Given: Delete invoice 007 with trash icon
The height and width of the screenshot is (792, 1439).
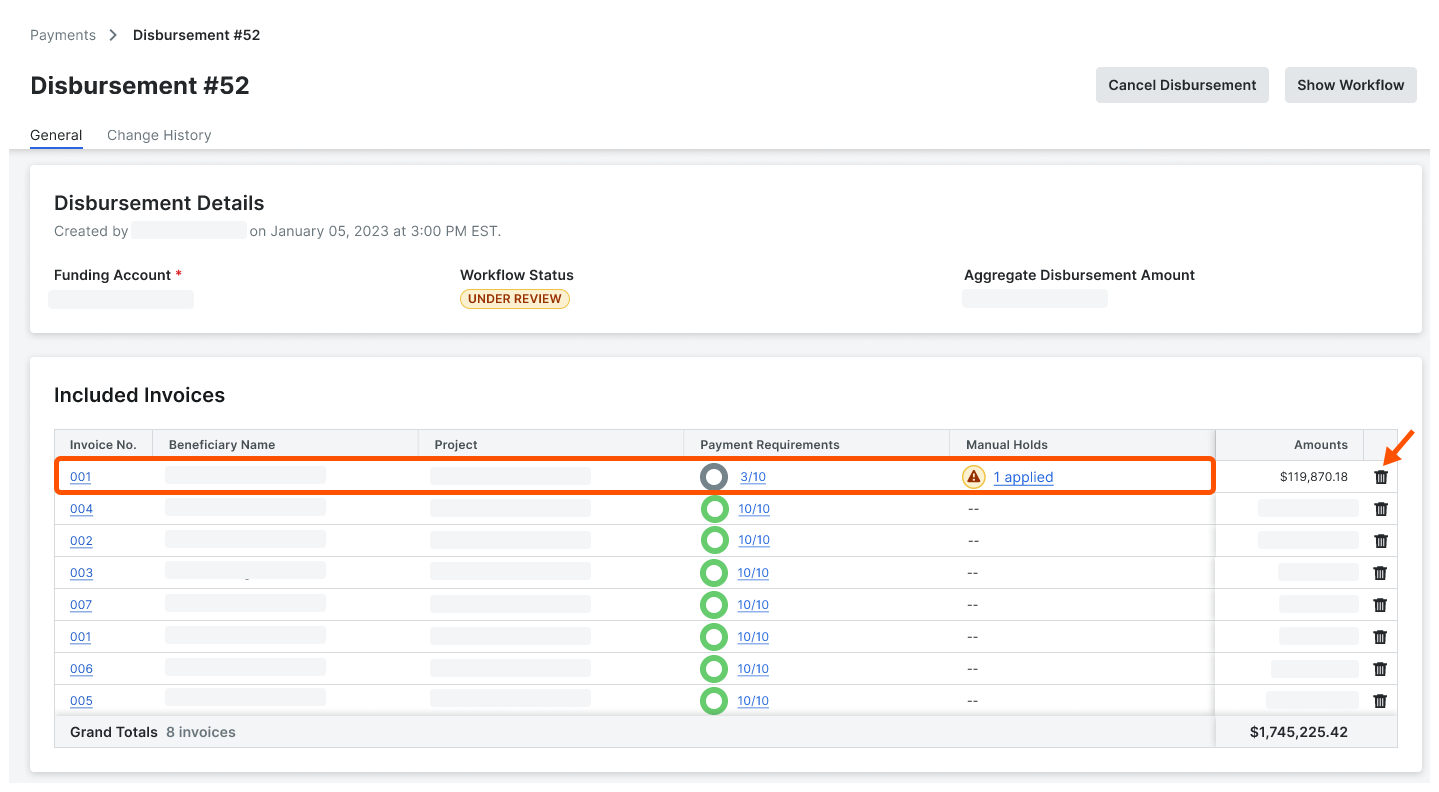Looking at the screenshot, I should point(1380,605).
